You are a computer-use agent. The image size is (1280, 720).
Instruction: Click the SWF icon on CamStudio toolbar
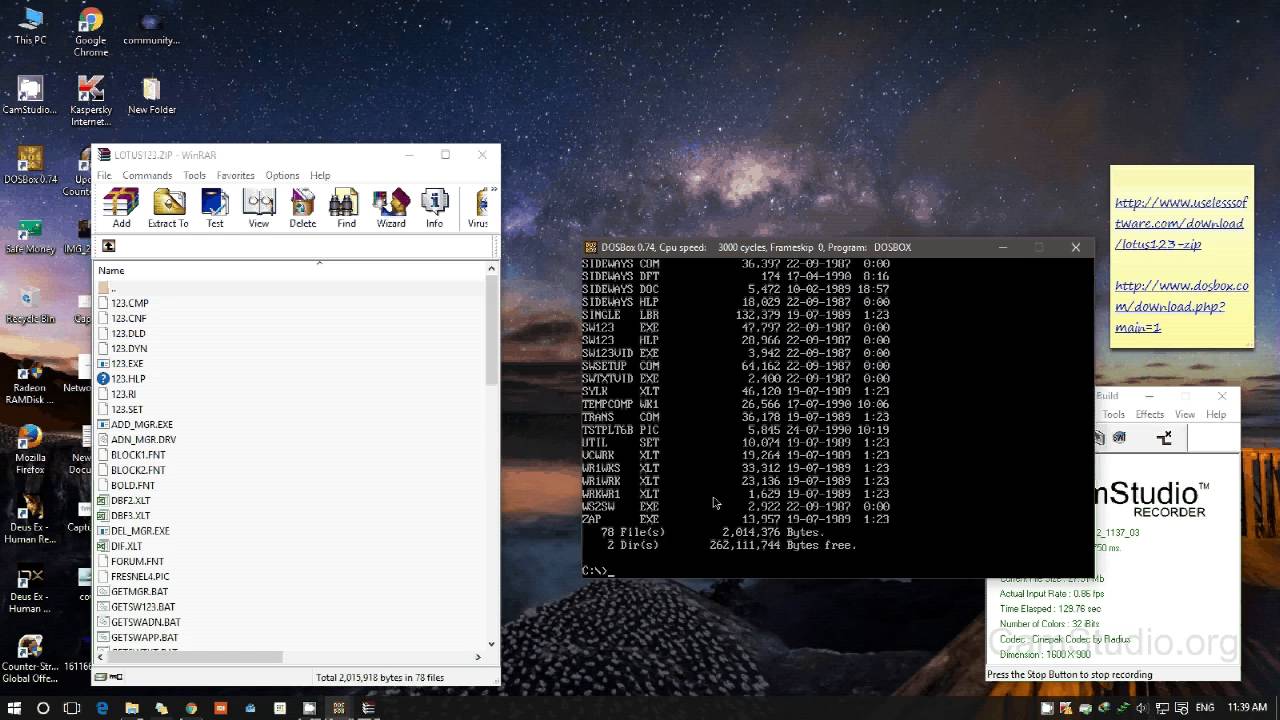click(x=1120, y=437)
